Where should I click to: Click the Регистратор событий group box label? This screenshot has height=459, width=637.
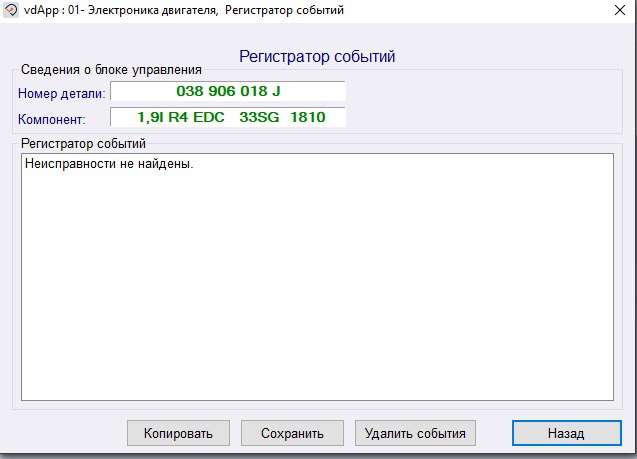pyautogui.click(x=83, y=143)
